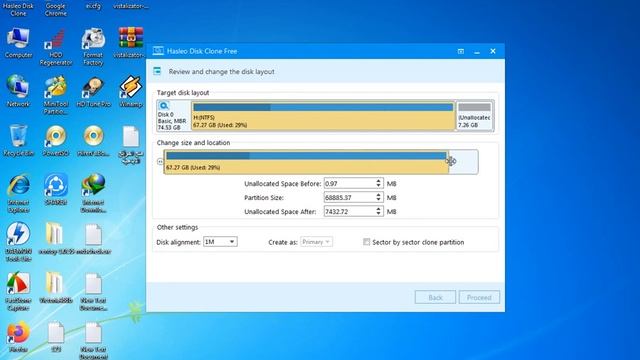This screenshot has height=360, width=640.
Task: Open DAEMON Tools Lite shortcut
Action: [18, 242]
